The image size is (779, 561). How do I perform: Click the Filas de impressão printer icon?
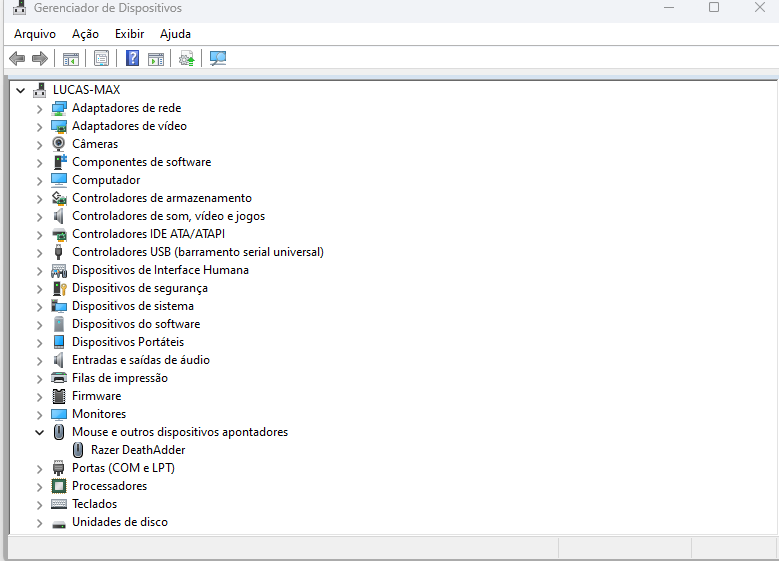(x=59, y=378)
